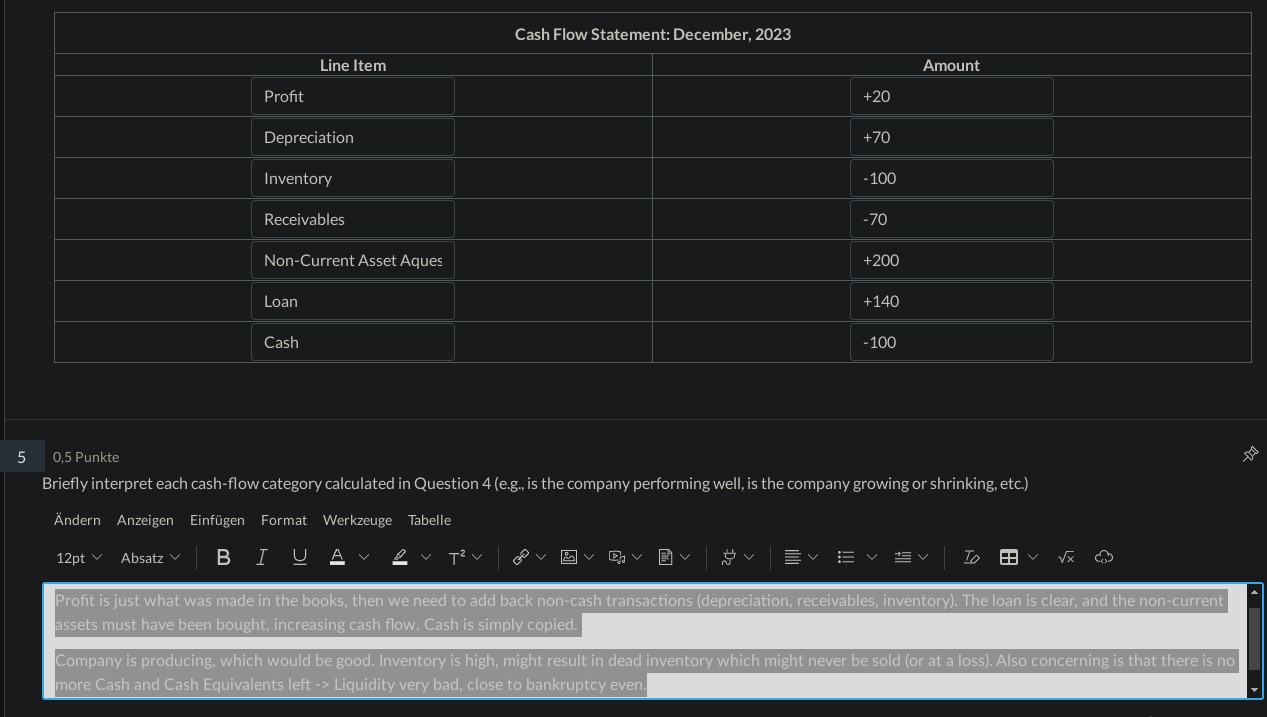
Task: Toggle italic formatting in the editor
Action: coord(261,557)
